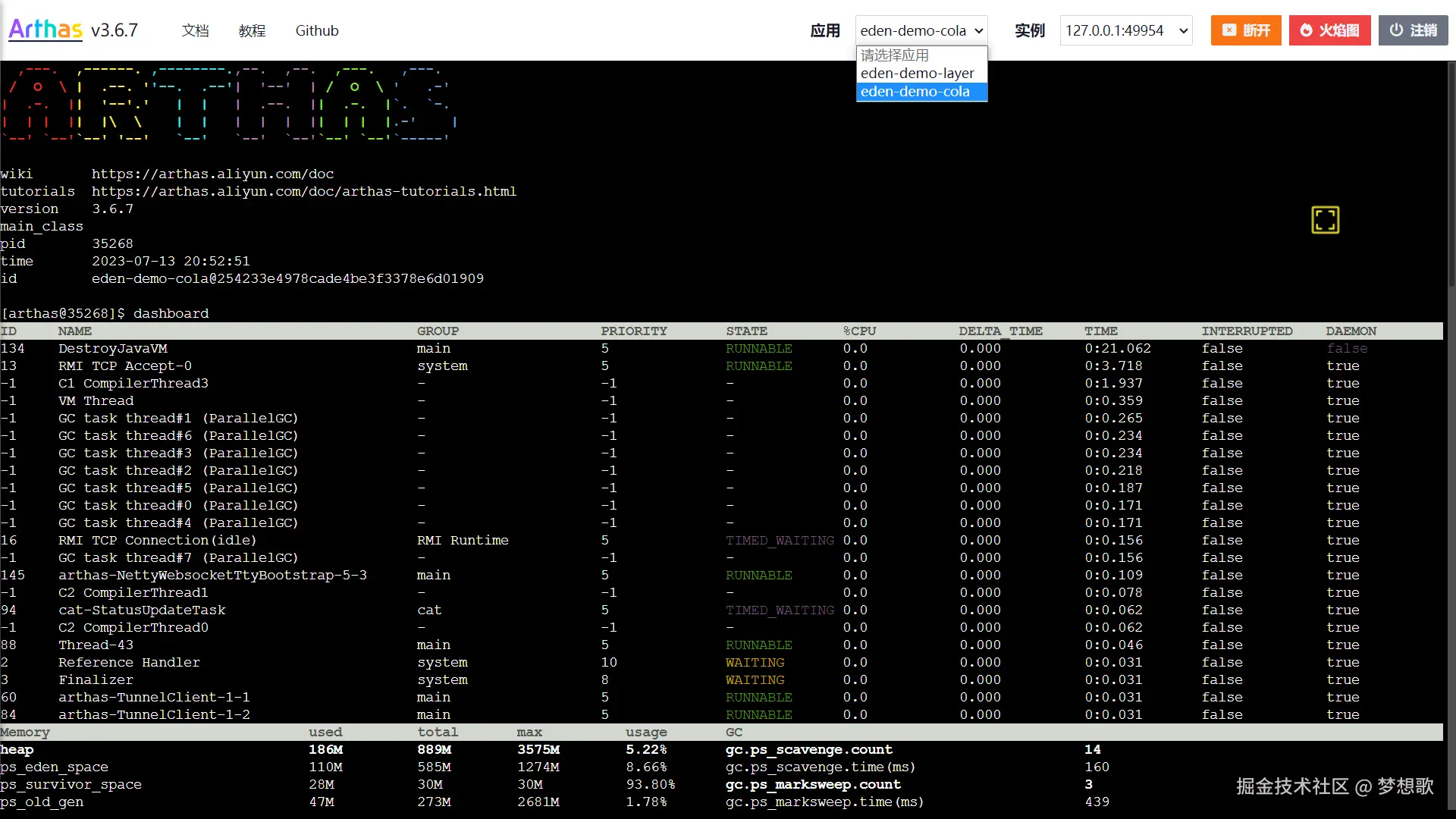Expand the application (应用) dropdown
The image size is (1456, 819).
click(921, 30)
